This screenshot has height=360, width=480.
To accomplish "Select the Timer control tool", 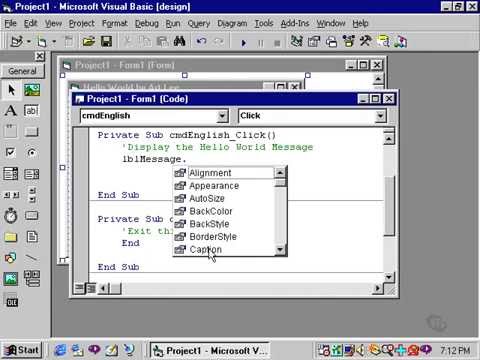I will 11,216.
